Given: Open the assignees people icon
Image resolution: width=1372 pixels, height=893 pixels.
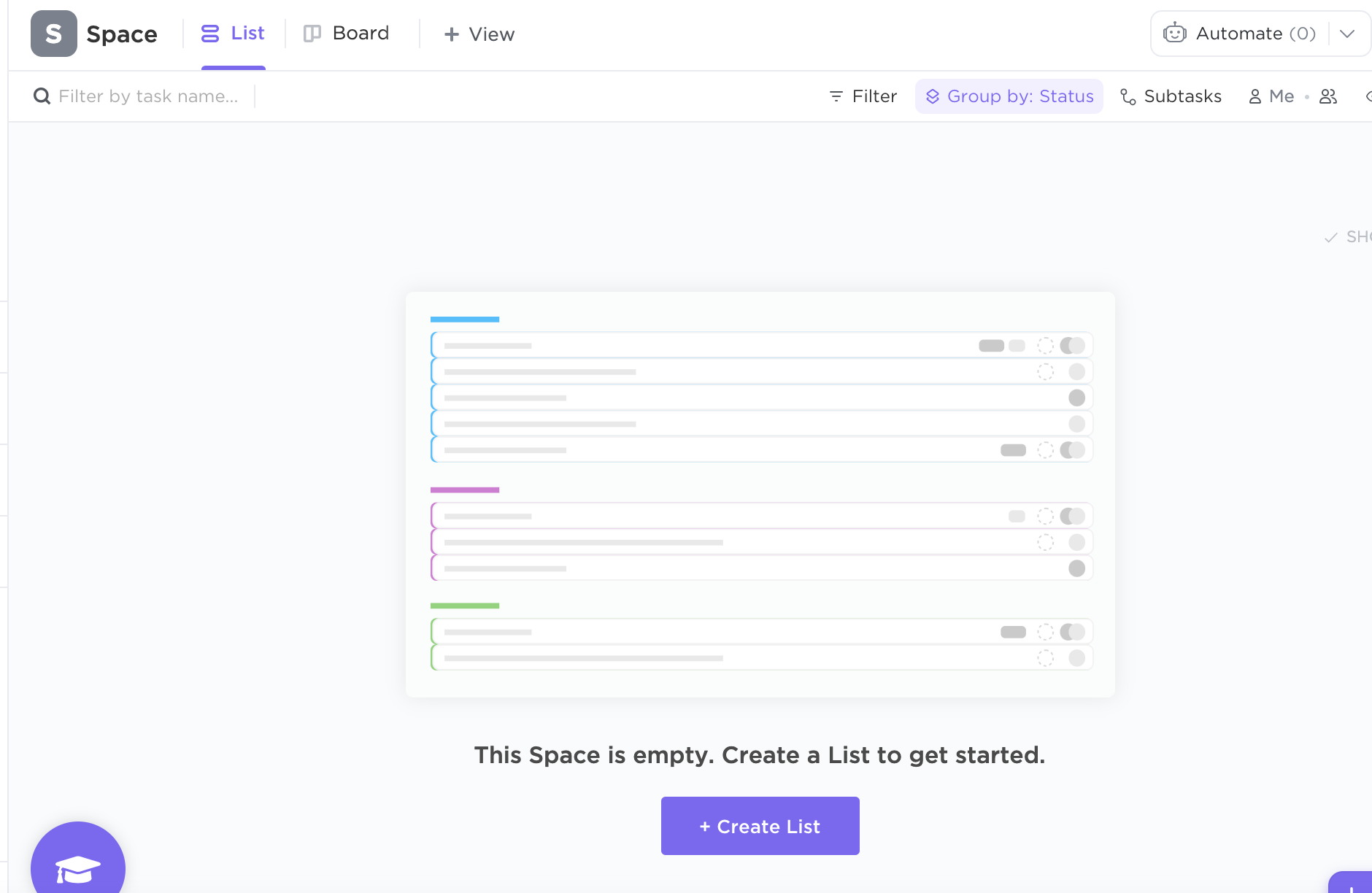Looking at the screenshot, I should [x=1328, y=96].
